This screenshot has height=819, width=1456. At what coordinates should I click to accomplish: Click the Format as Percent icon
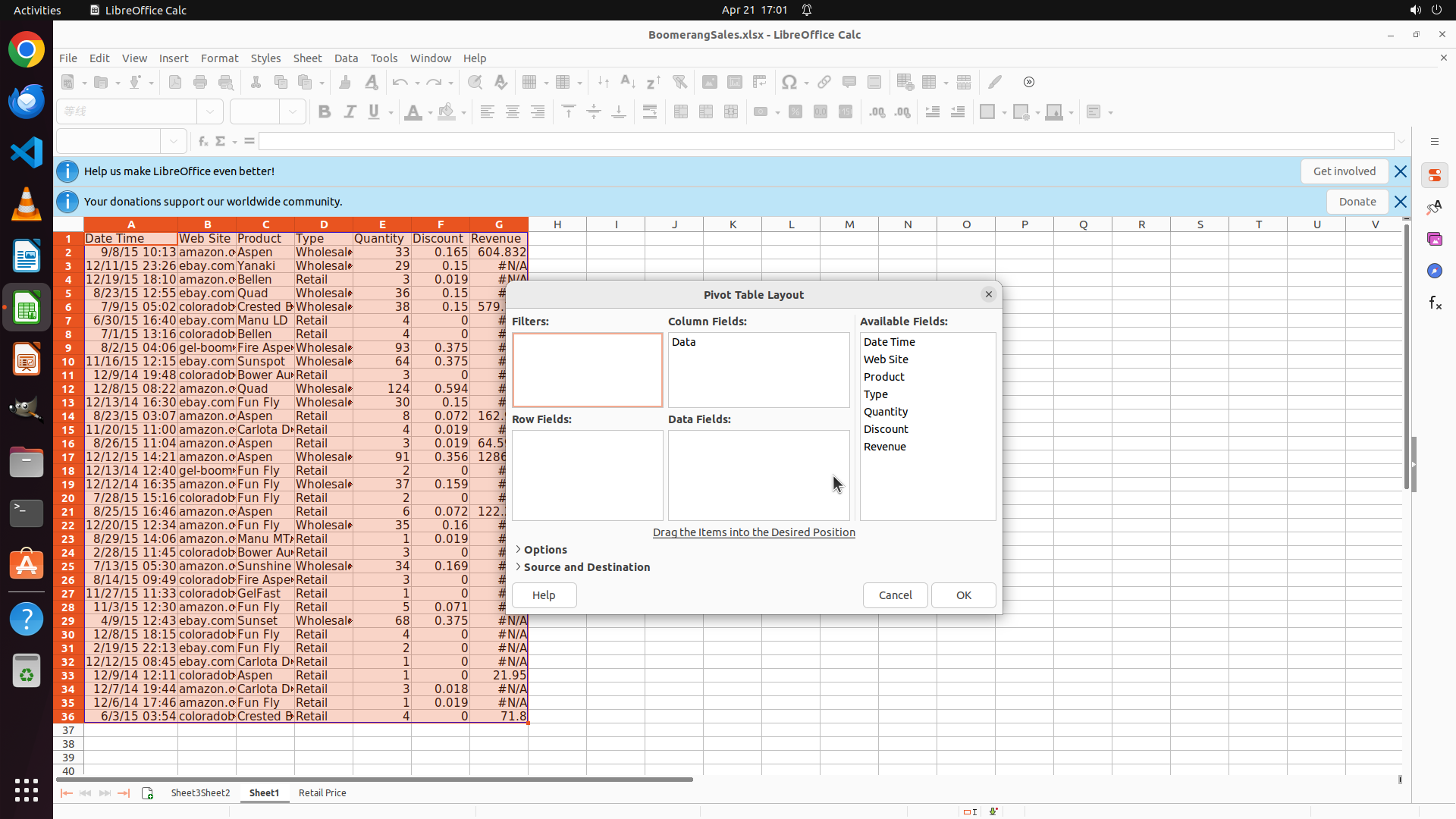(x=795, y=111)
